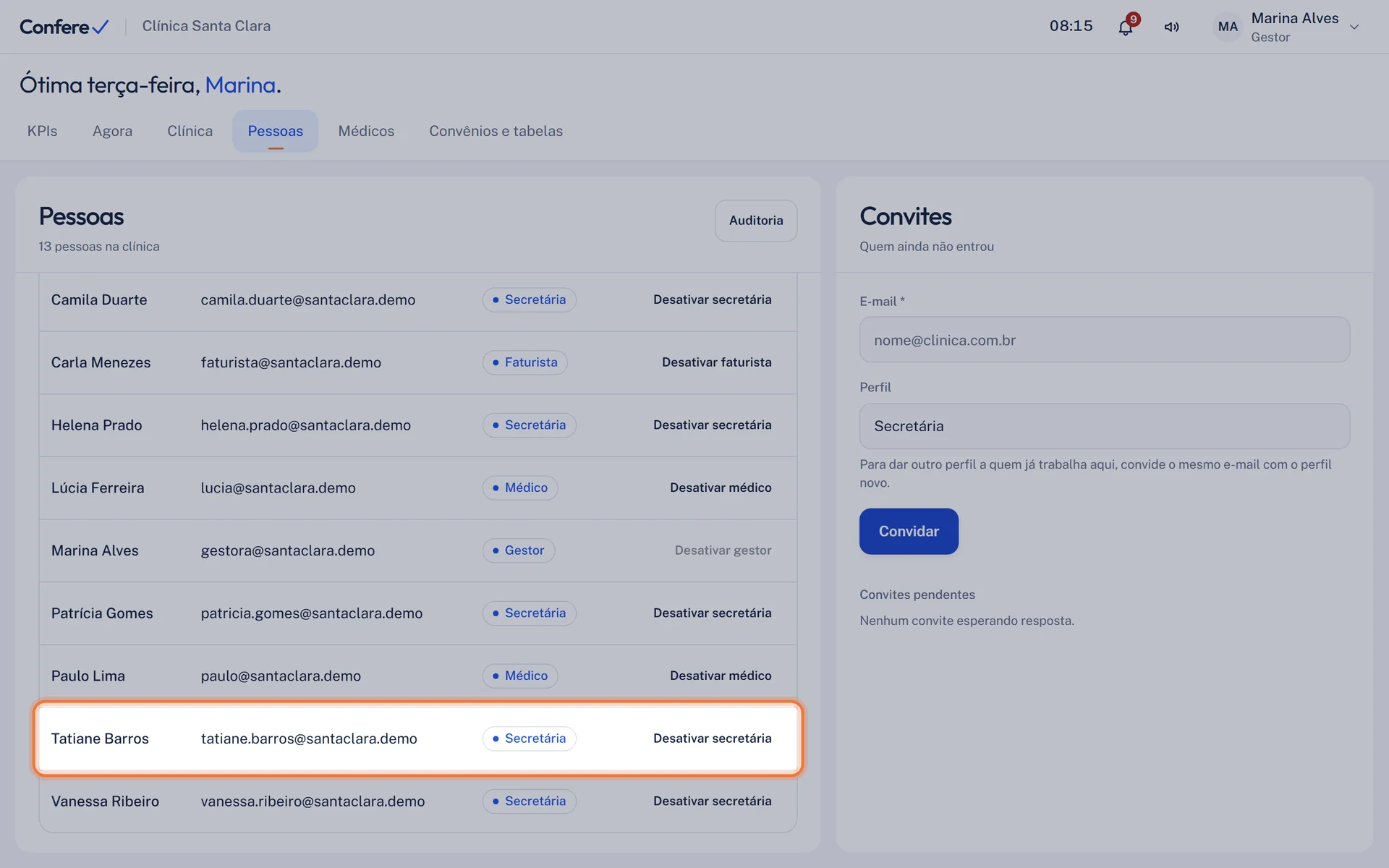This screenshot has height=868, width=1389.
Task: Select email paulo@santaclara.demo
Action: tap(281, 676)
